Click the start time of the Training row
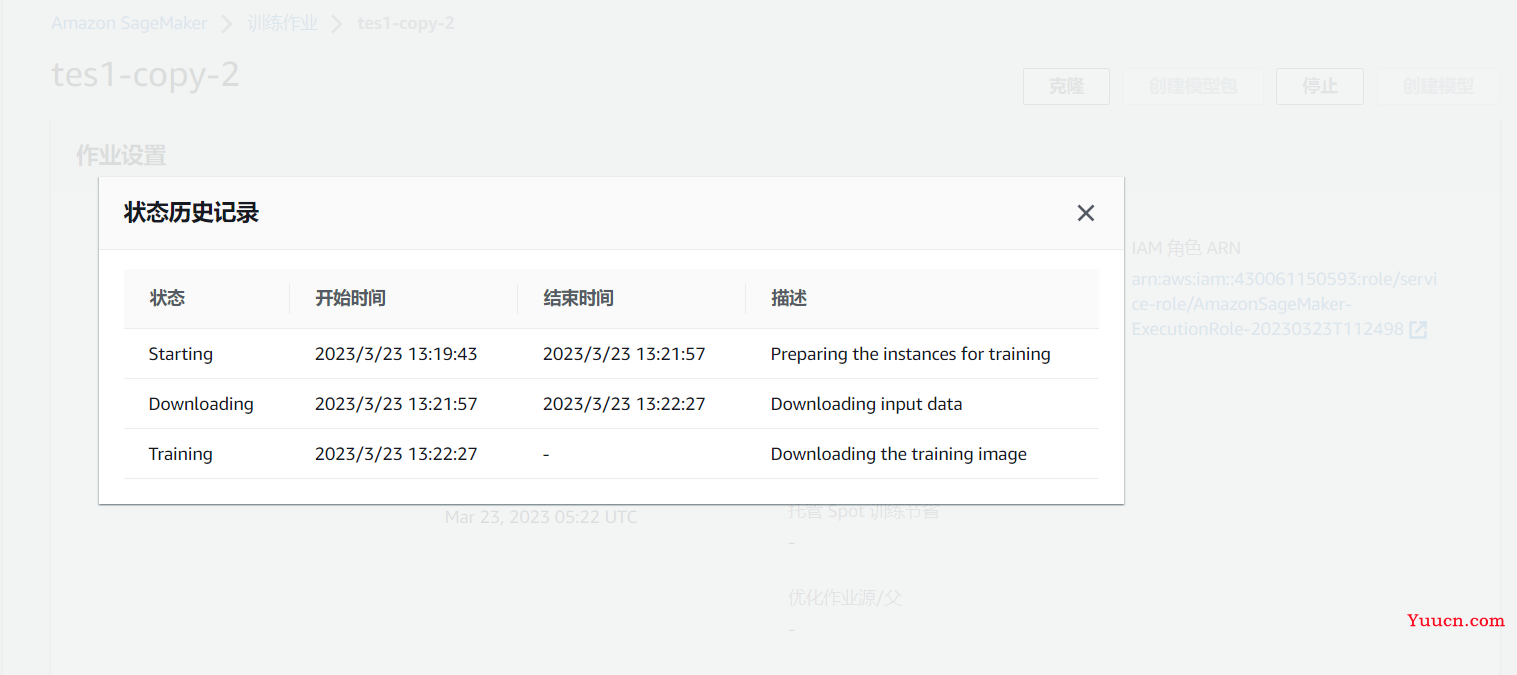Viewport: 1517px width, 675px height. pyautogui.click(x=396, y=454)
